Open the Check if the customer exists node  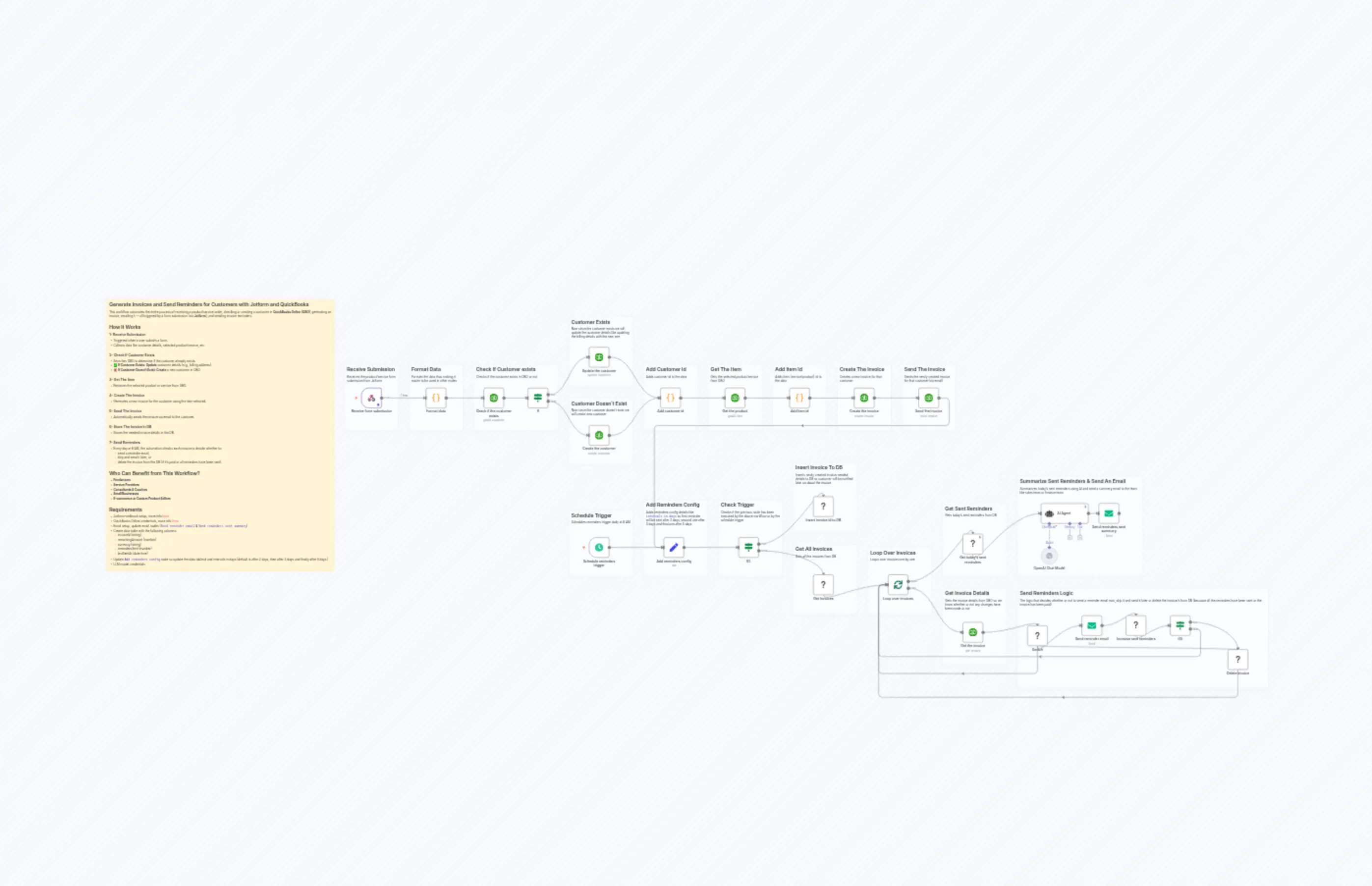(494, 398)
